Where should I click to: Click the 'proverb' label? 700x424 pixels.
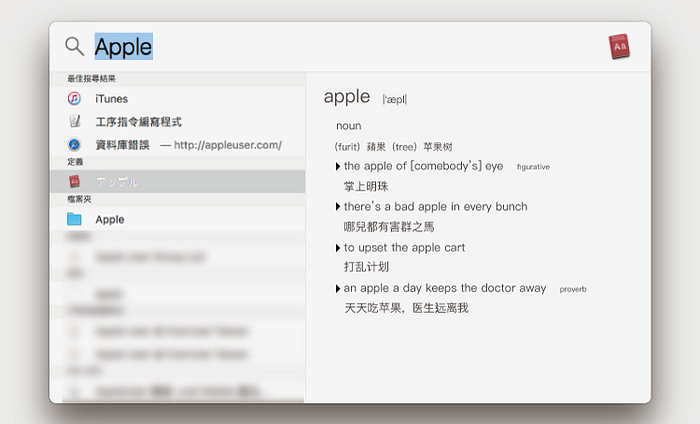click(573, 289)
